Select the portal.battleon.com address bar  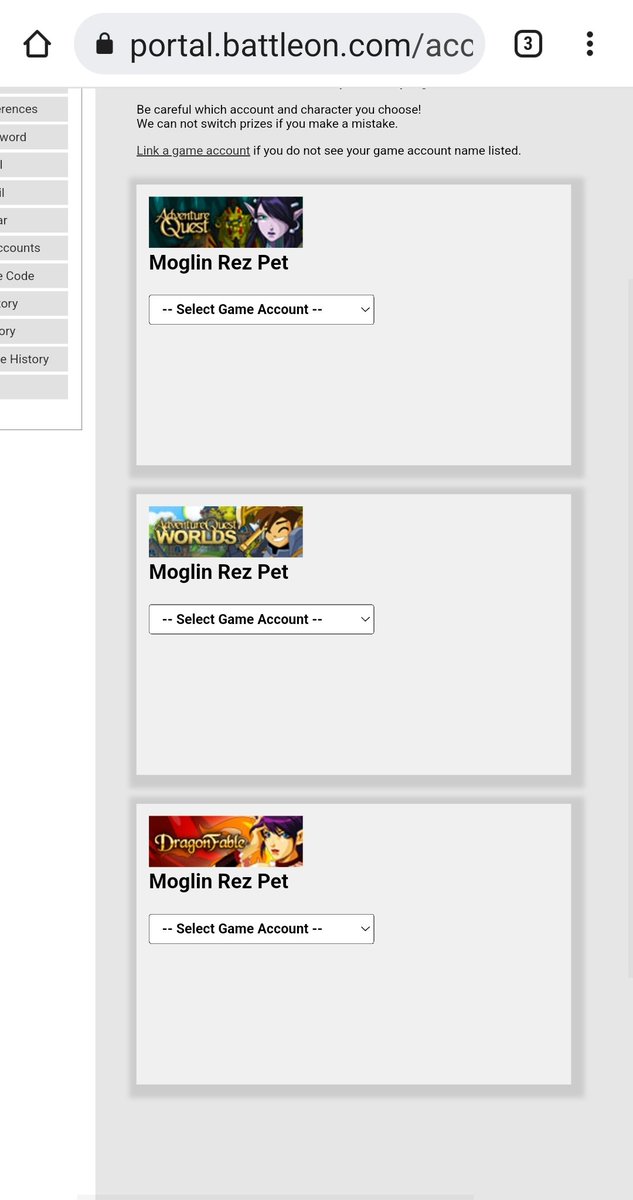click(x=279, y=44)
